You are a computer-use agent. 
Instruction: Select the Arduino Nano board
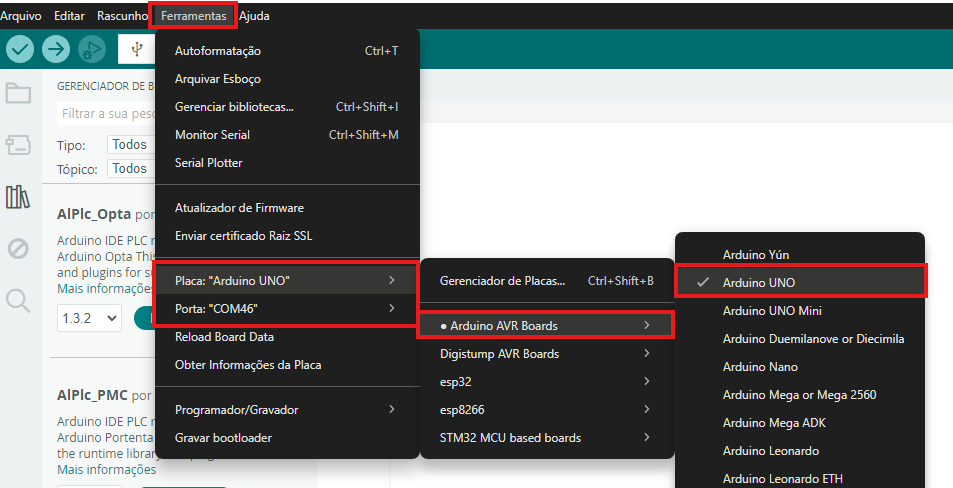coord(800,366)
